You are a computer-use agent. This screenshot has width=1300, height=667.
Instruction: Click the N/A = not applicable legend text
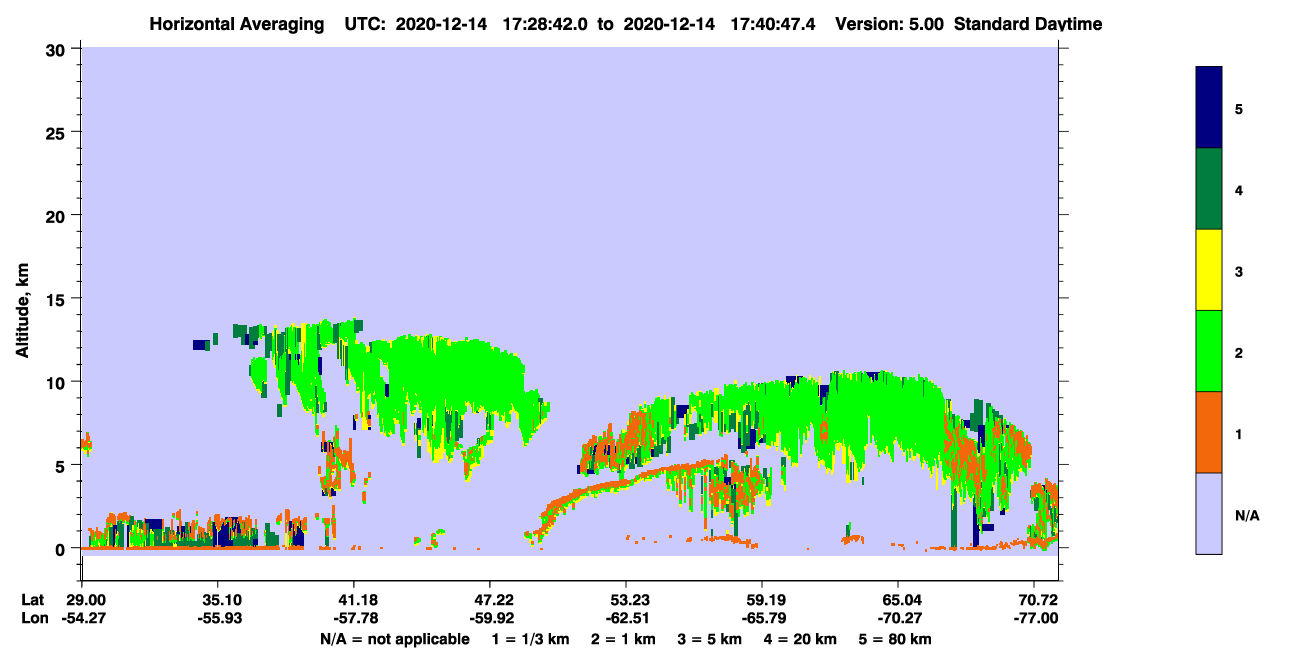click(394, 639)
